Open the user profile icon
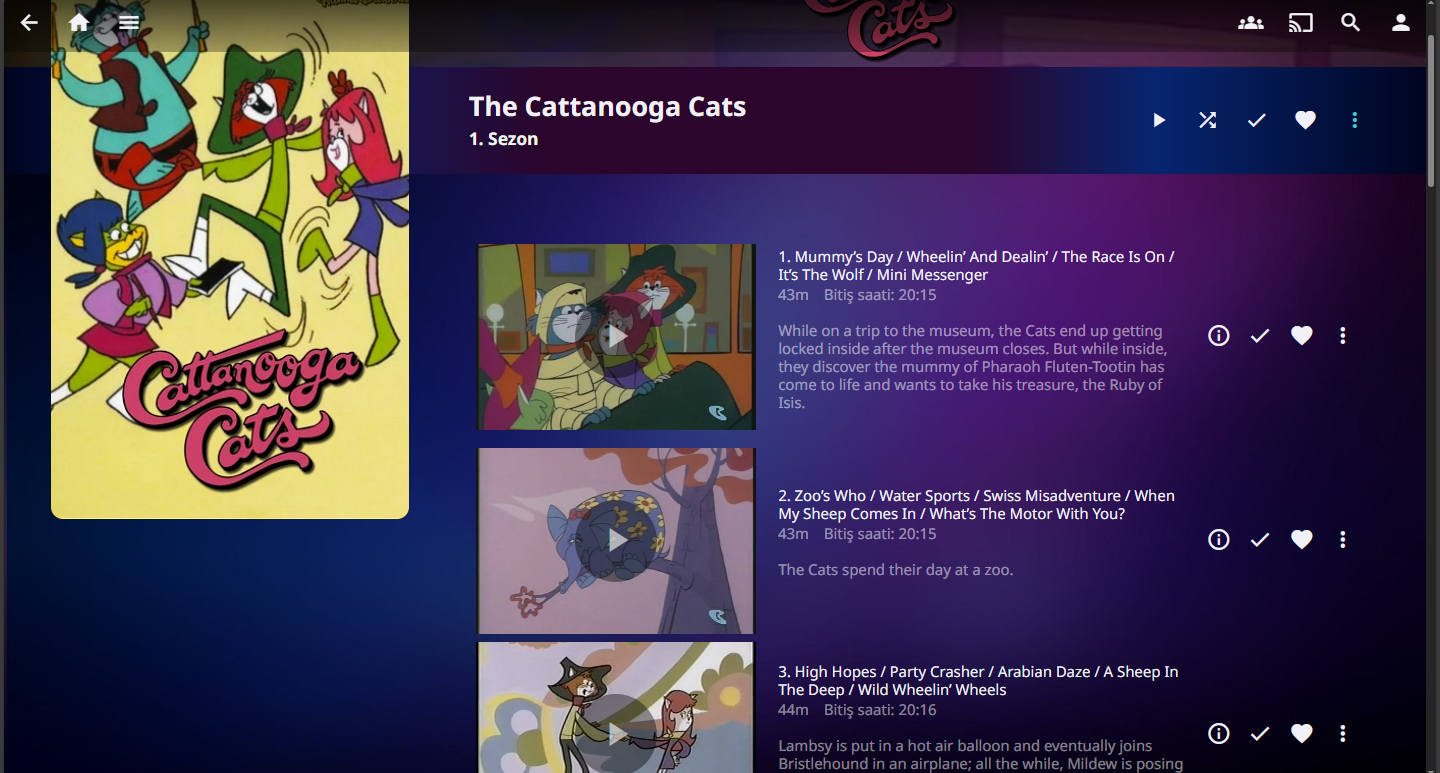The image size is (1440, 773). (x=1401, y=22)
